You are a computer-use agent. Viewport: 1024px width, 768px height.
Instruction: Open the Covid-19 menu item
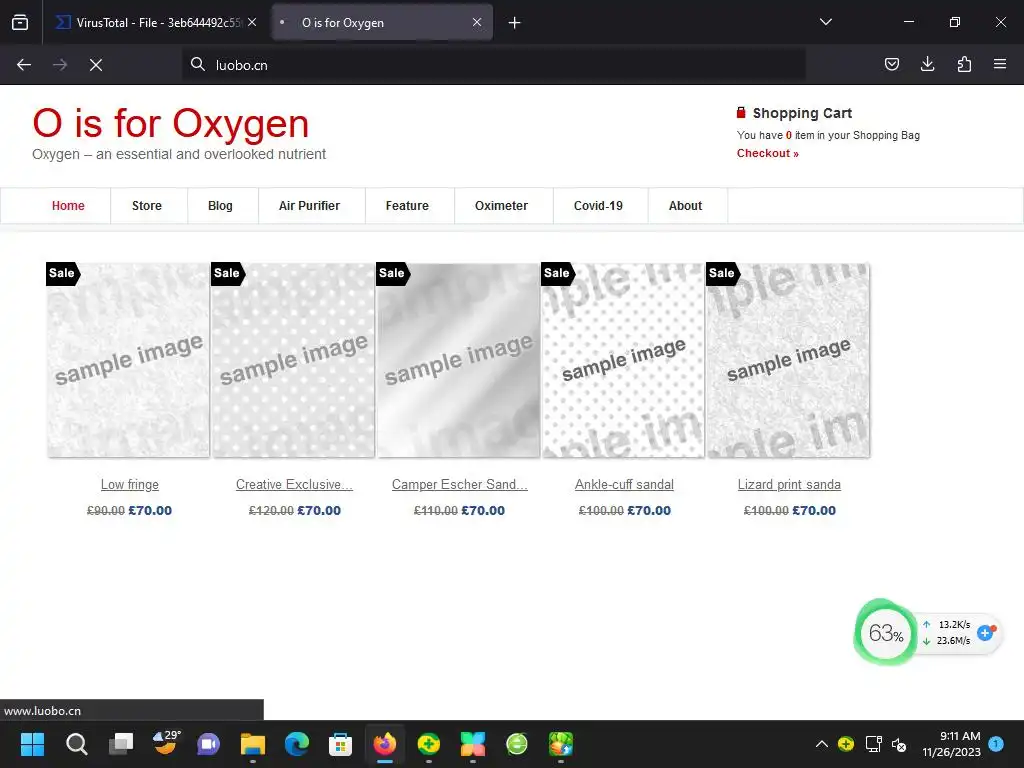pos(598,206)
